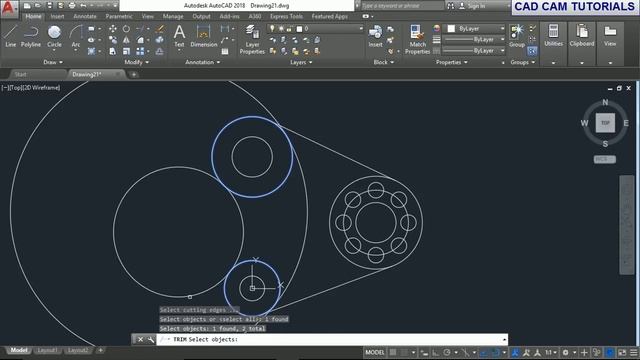640x360 pixels.
Task: Expand the Block panel dropdown
Action: click(384, 62)
